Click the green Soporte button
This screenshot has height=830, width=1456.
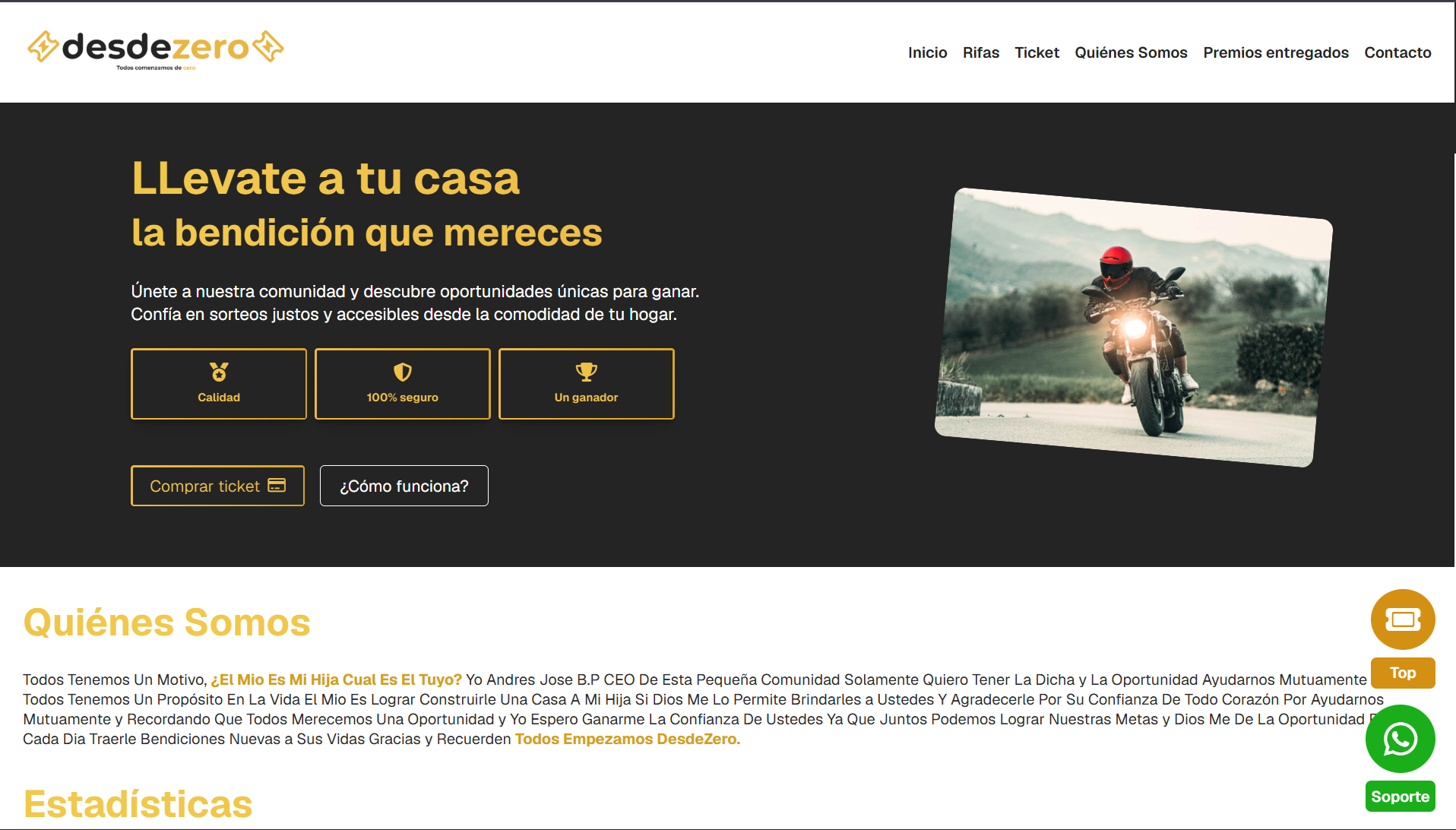click(x=1401, y=797)
